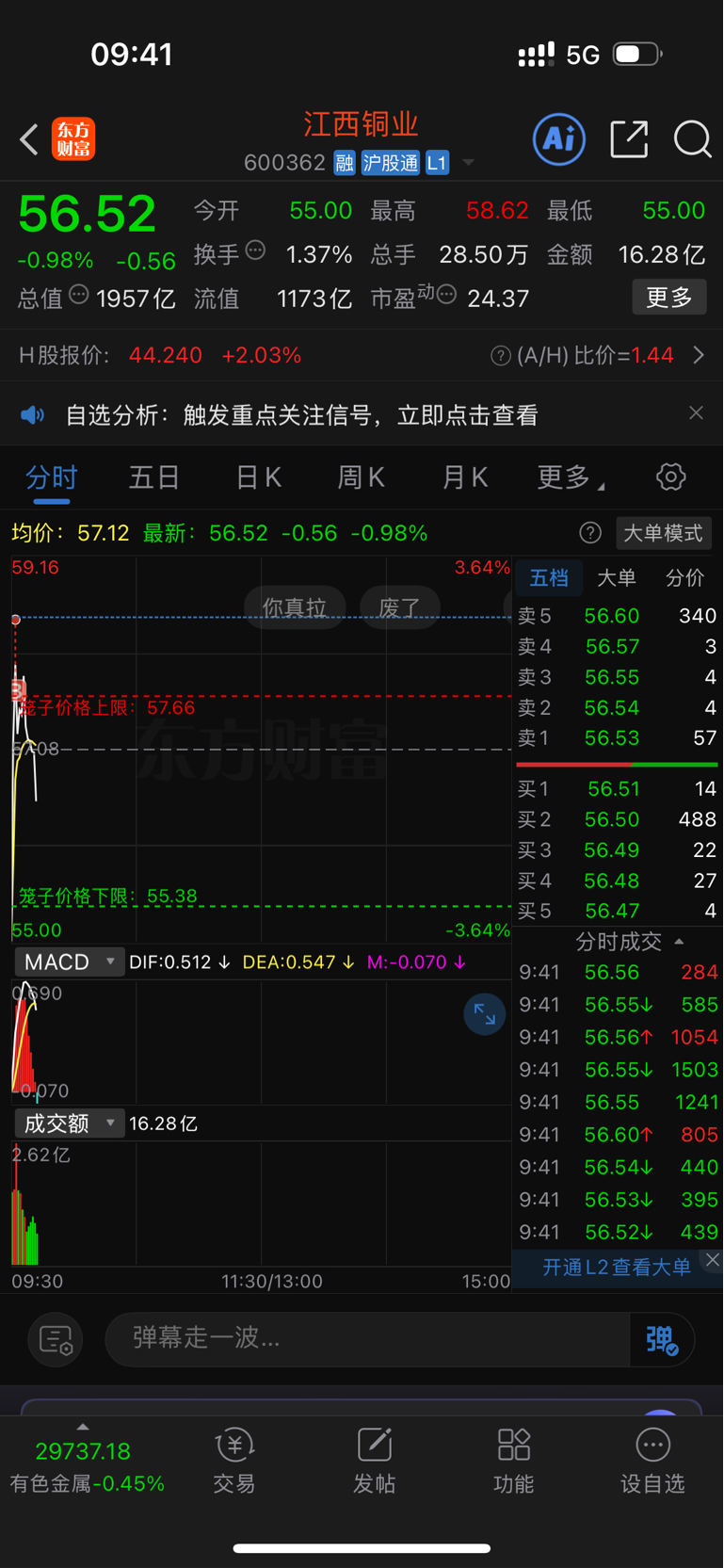Tap the intraday price chart area

tap(261, 749)
